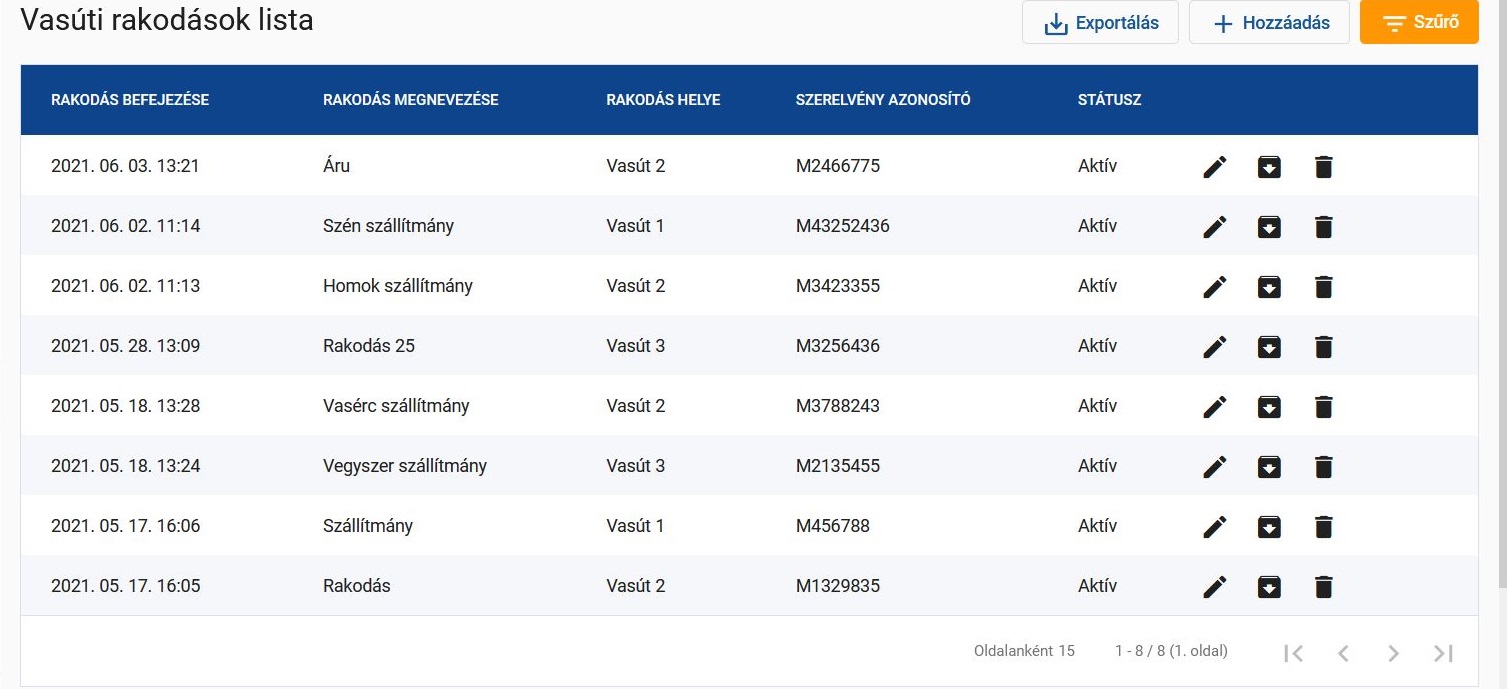
Task: Go to the next page
Action: click(1393, 653)
